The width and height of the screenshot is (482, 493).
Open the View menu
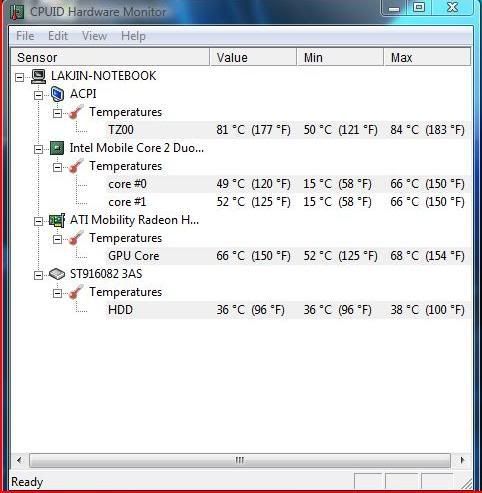pyautogui.click(x=95, y=36)
